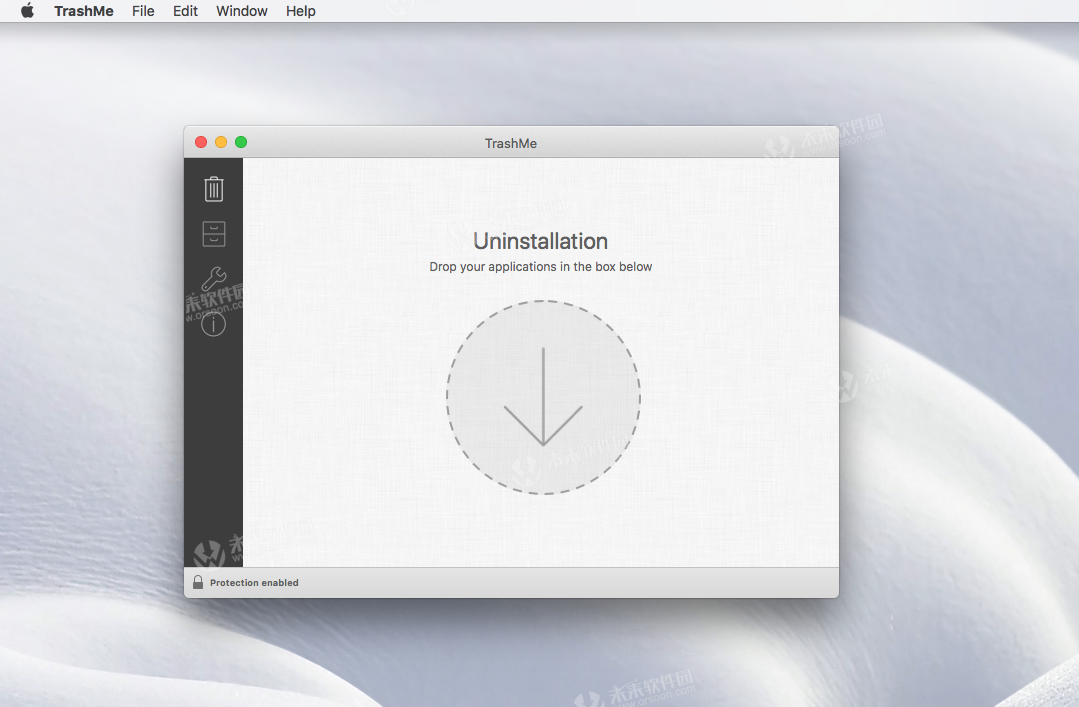Close the TrashMe window with red button
Viewport: 1079px width, 707px height.
(201, 142)
